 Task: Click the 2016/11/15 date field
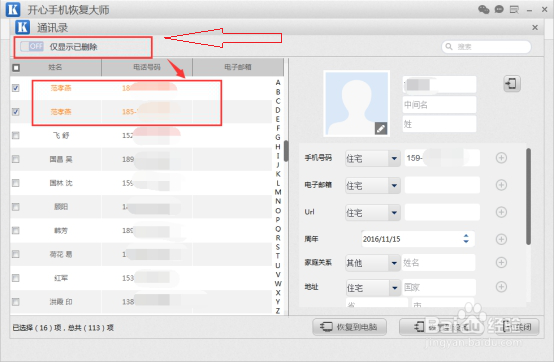[x=418, y=239]
